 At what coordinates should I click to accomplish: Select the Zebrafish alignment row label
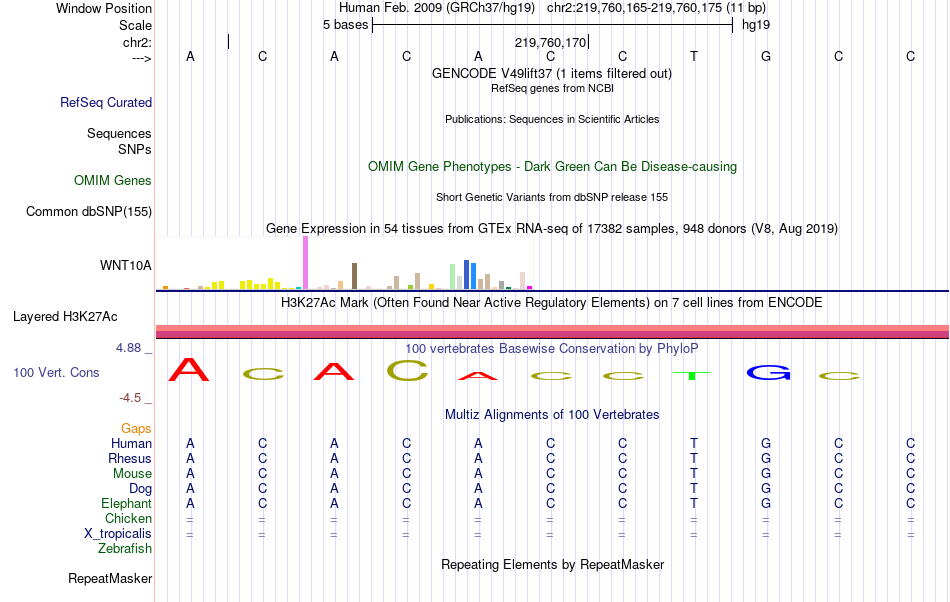[x=125, y=548]
